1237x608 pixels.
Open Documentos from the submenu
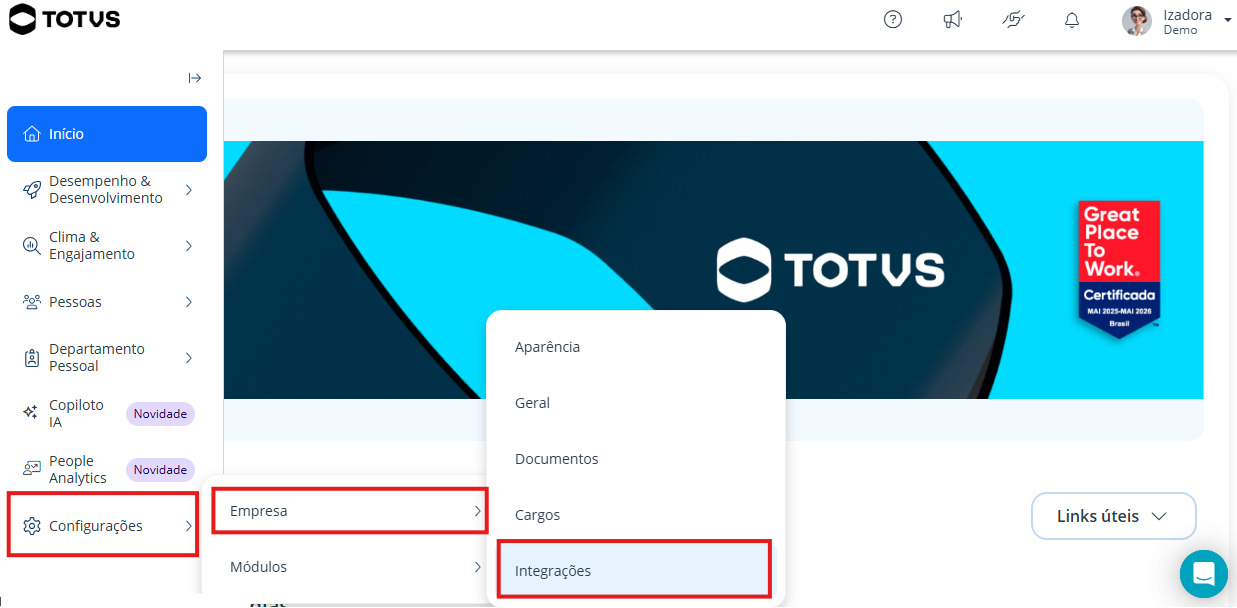(x=636, y=459)
